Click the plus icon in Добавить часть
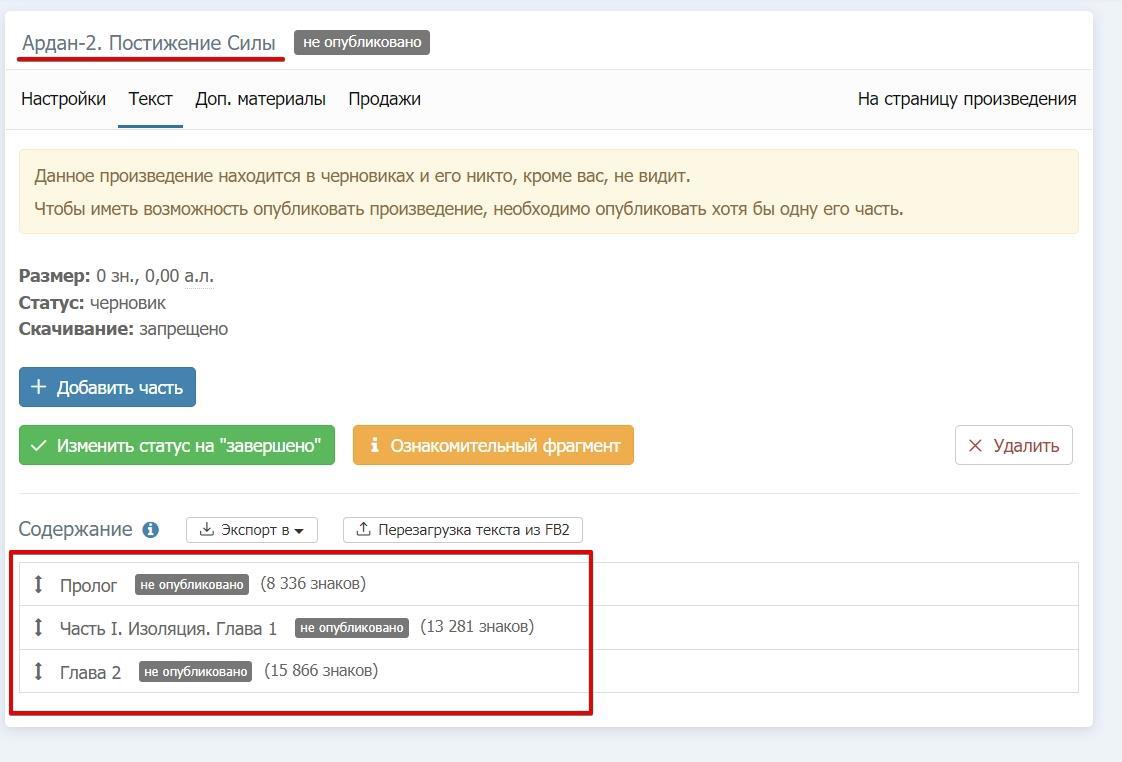 pos(39,387)
